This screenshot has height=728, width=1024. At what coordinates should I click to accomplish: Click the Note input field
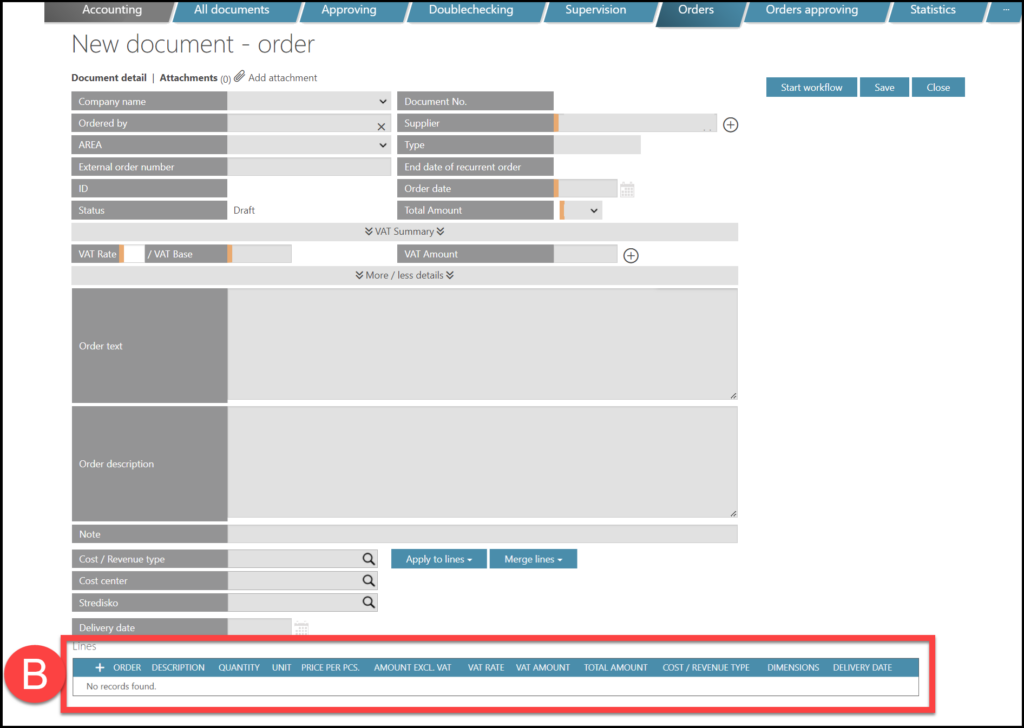483,534
